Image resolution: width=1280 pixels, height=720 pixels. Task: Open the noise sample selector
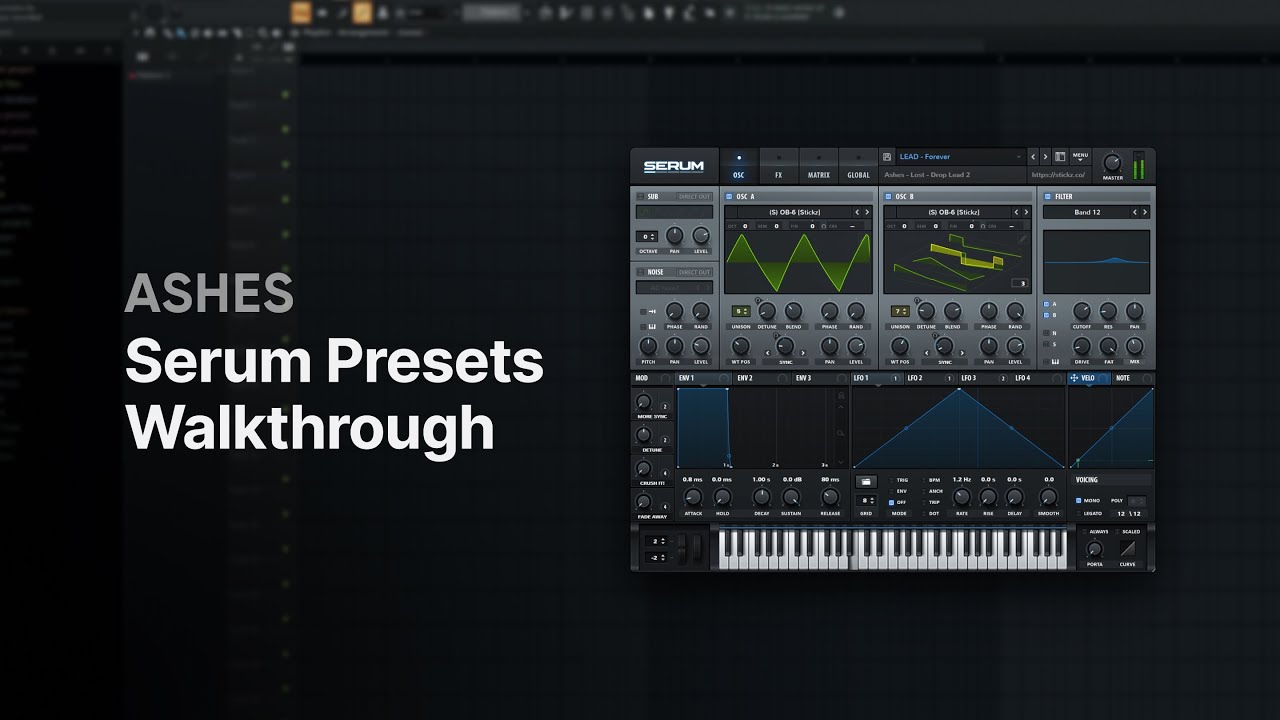(x=674, y=287)
